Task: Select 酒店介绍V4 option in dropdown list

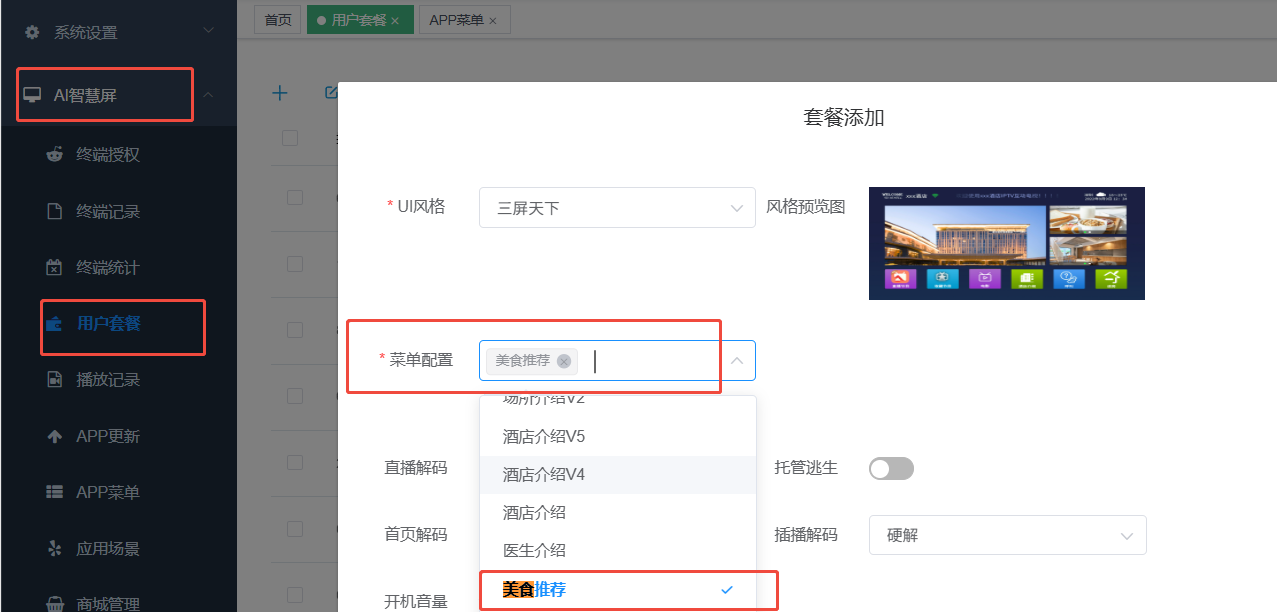Action: (x=544, y=474)
